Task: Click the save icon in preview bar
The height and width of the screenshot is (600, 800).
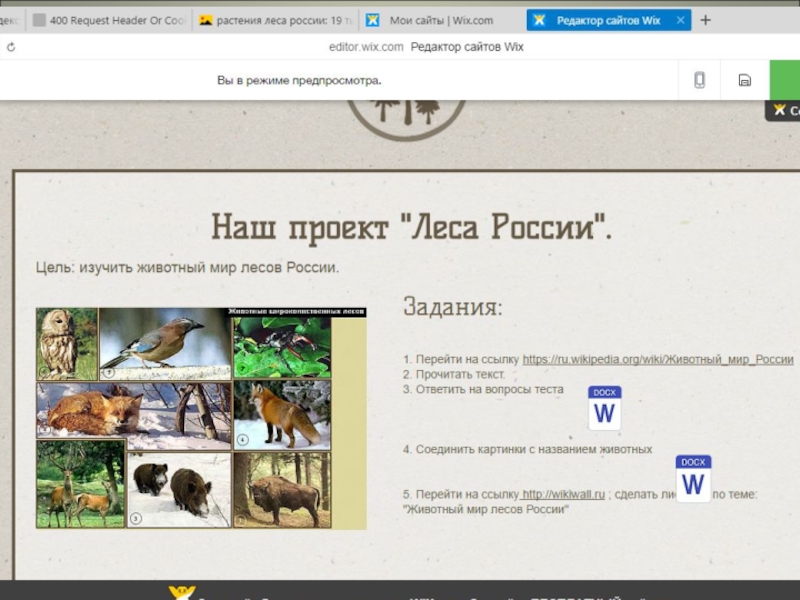Action: [x=744, y=80]
